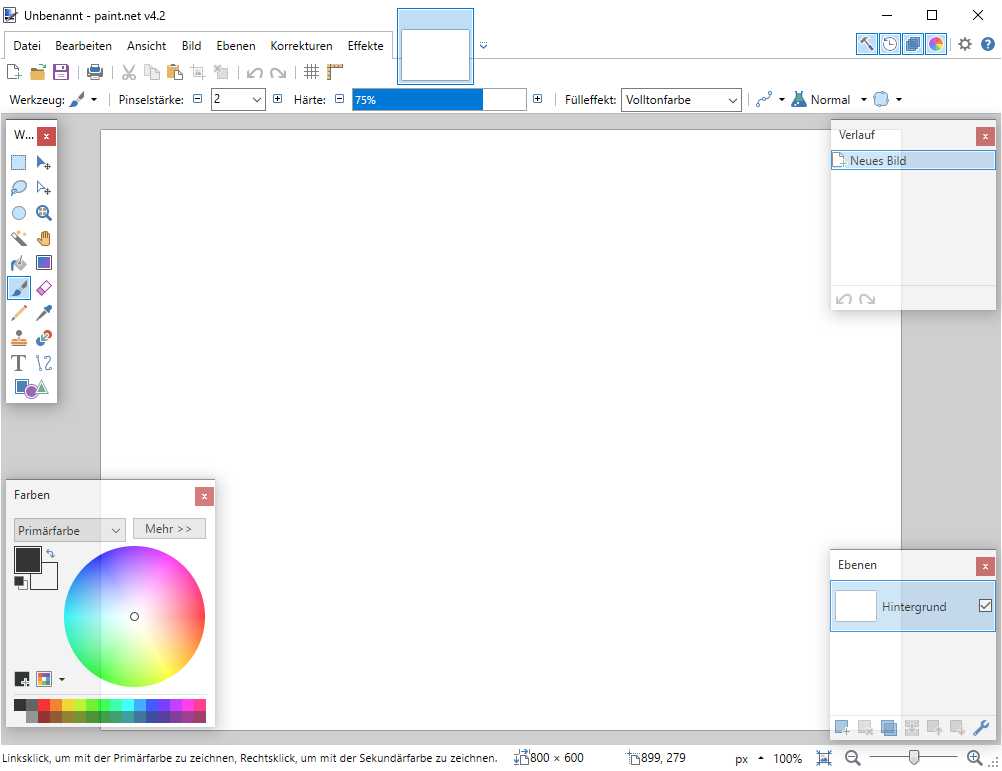
Task: Select the Zoom tool in Tools panel
Action: click(43, 213)
